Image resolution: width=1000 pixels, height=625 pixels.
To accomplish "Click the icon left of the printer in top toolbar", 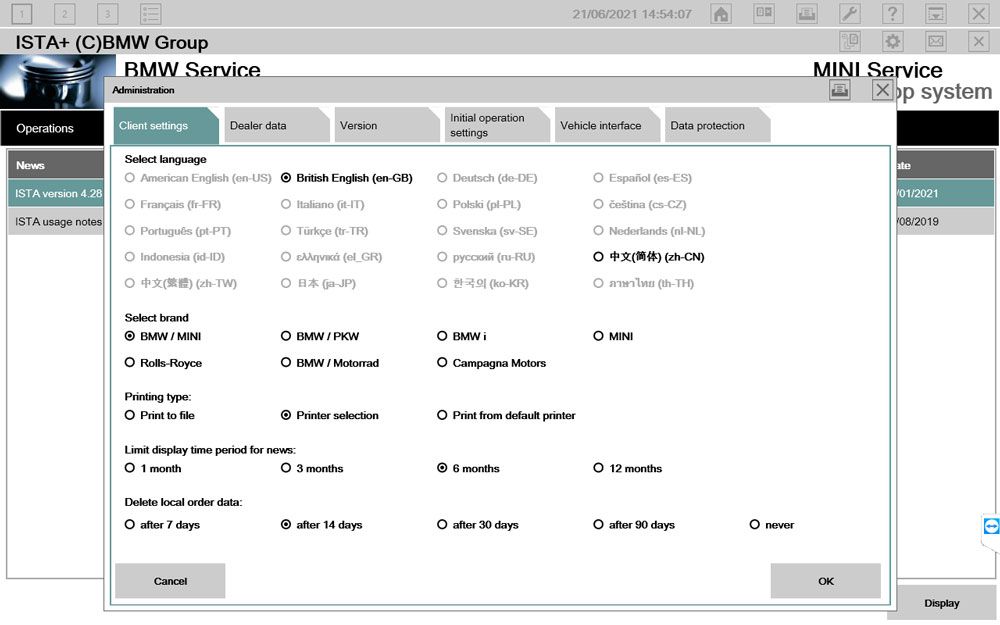I will pyautogui.click(x=764, y=13).
